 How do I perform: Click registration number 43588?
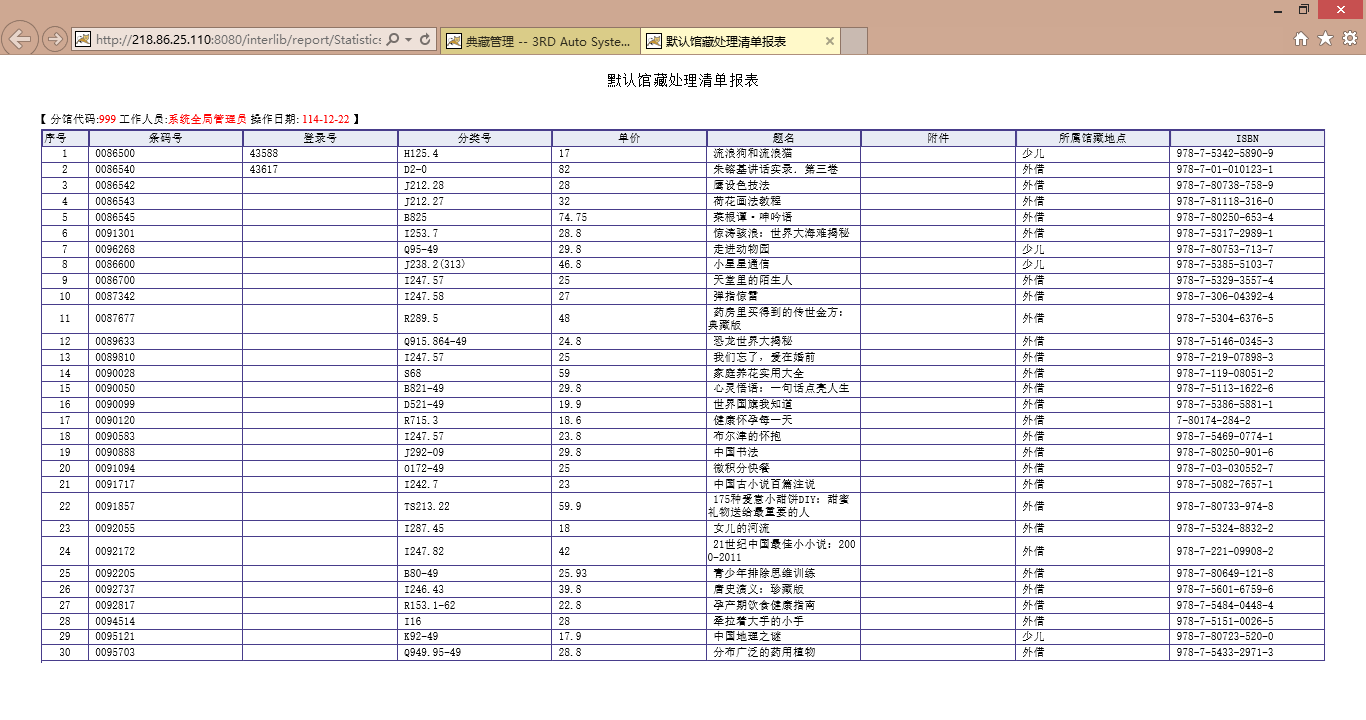pyautogui.click(x=264, y=154)
